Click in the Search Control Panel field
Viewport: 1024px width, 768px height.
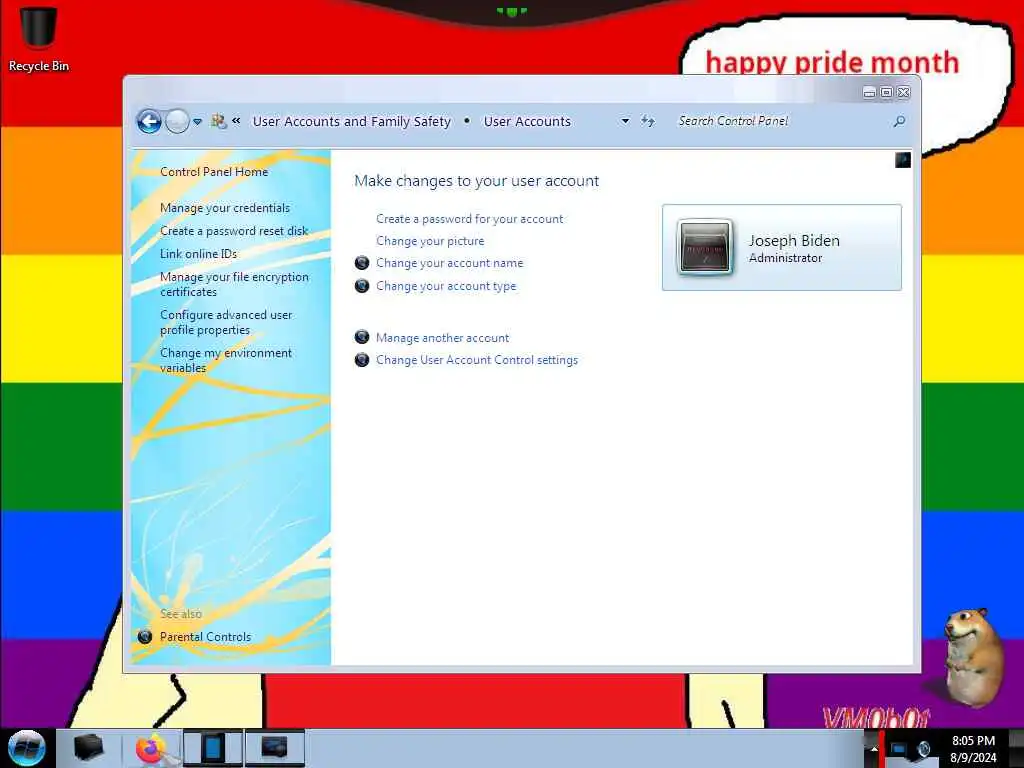780,121
